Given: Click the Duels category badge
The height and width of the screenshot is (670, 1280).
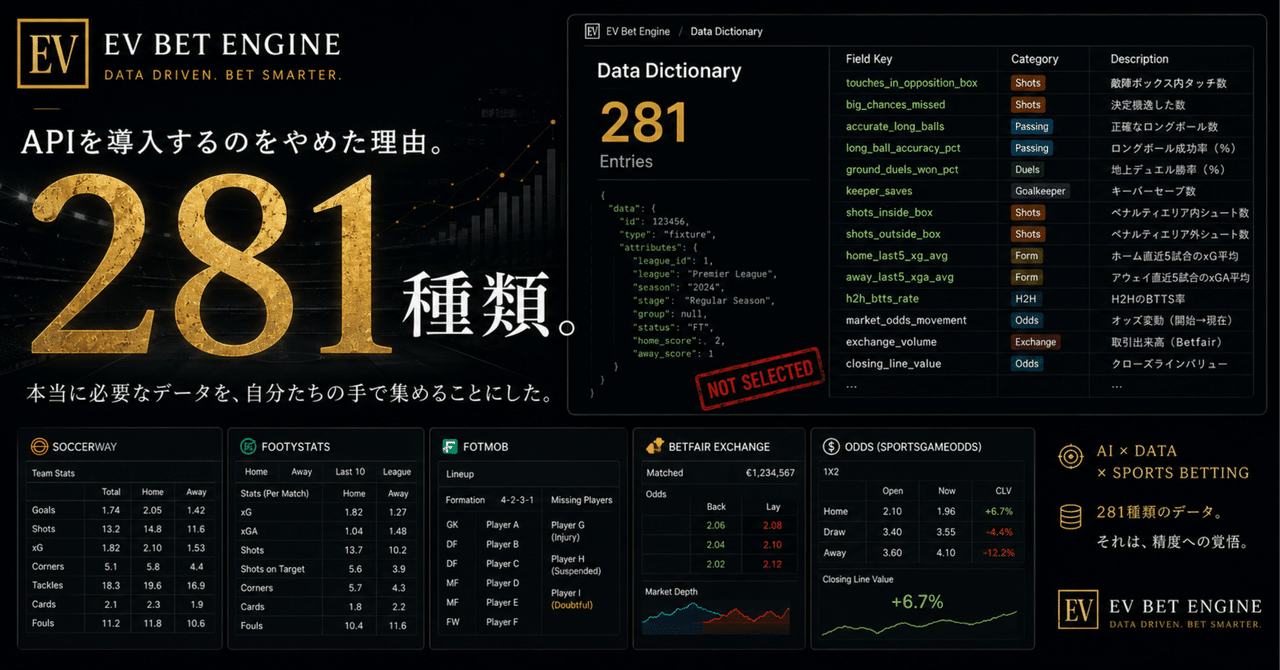Looking at the screenshot, I should coord(1027,169).
